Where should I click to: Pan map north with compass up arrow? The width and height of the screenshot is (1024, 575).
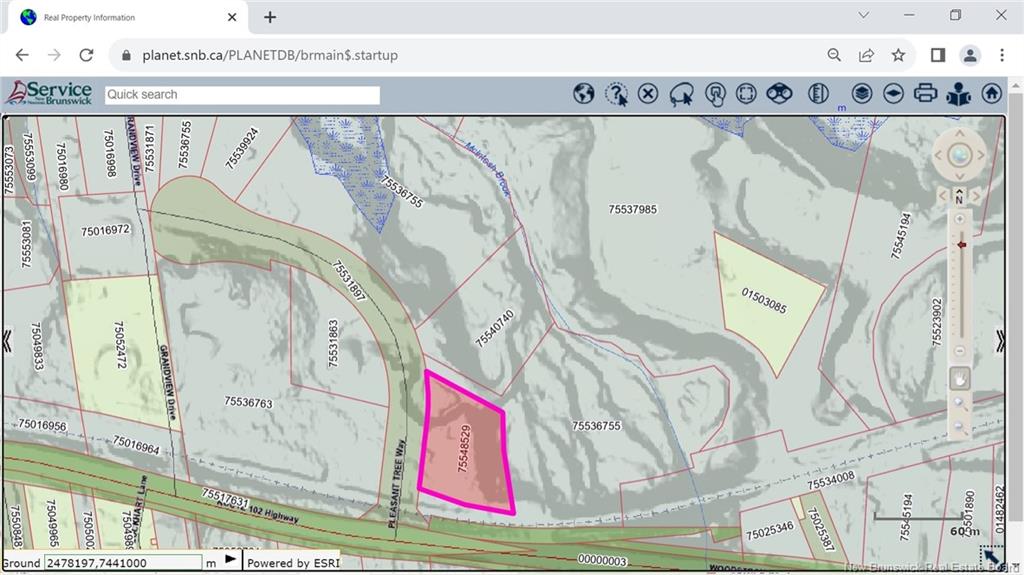959,134
